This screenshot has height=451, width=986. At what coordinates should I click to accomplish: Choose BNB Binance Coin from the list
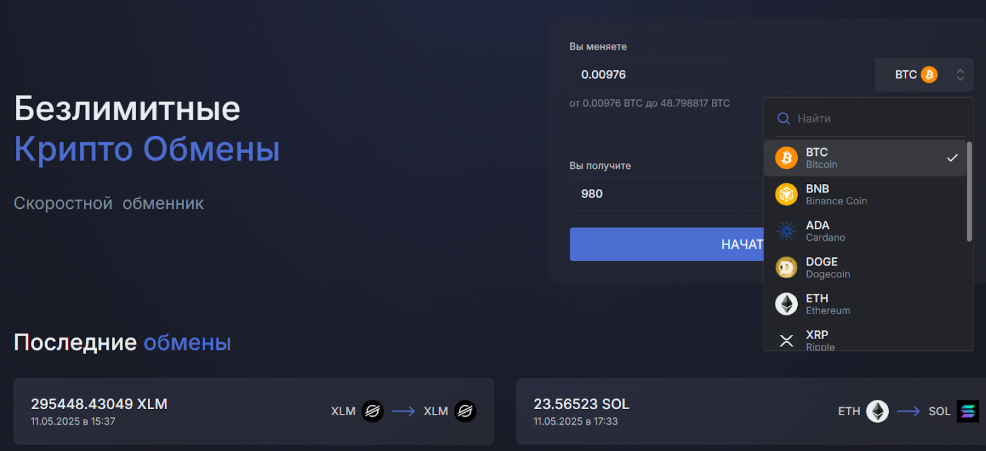click(865, 194)
